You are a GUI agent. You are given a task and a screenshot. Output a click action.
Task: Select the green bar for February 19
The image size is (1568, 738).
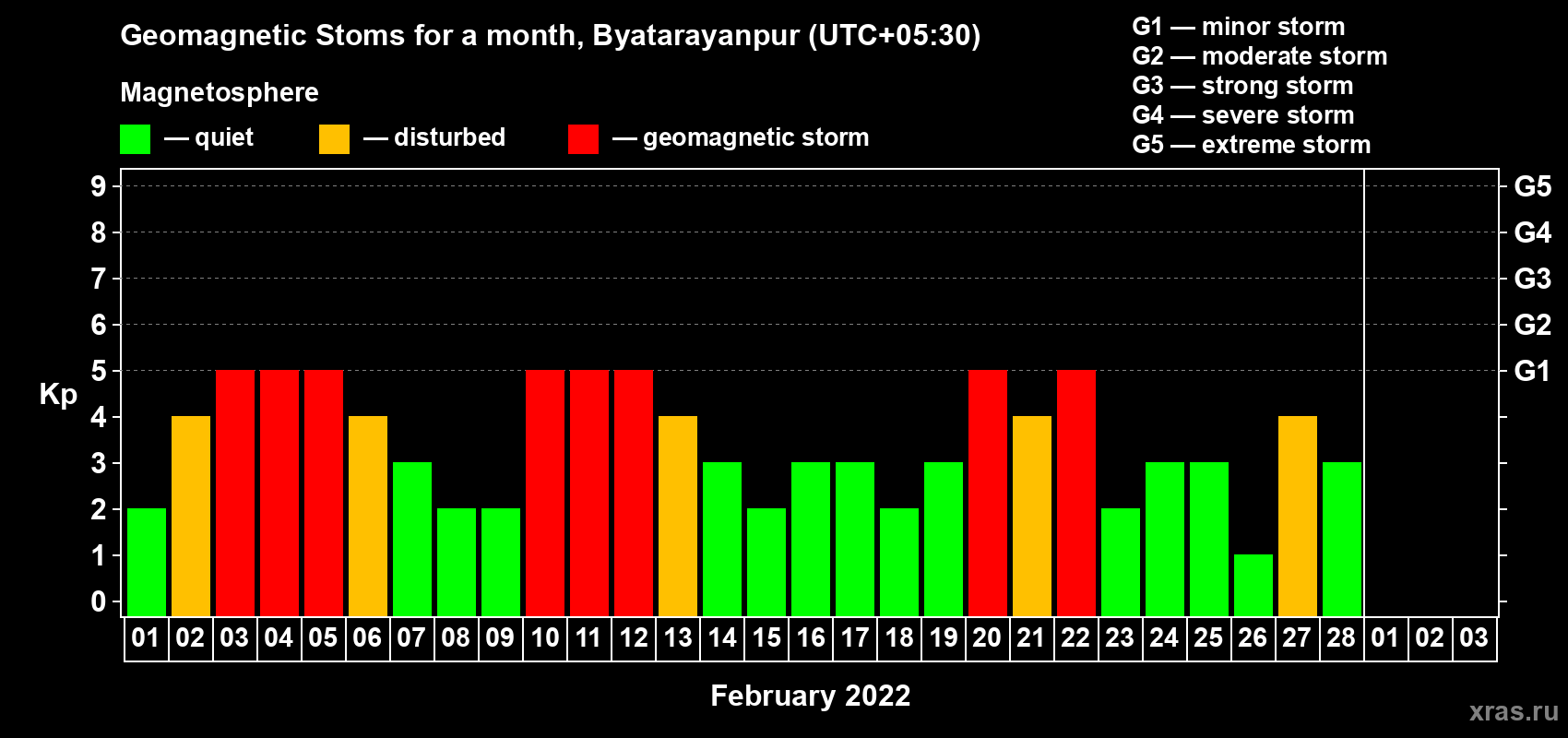tap(944, 539)
